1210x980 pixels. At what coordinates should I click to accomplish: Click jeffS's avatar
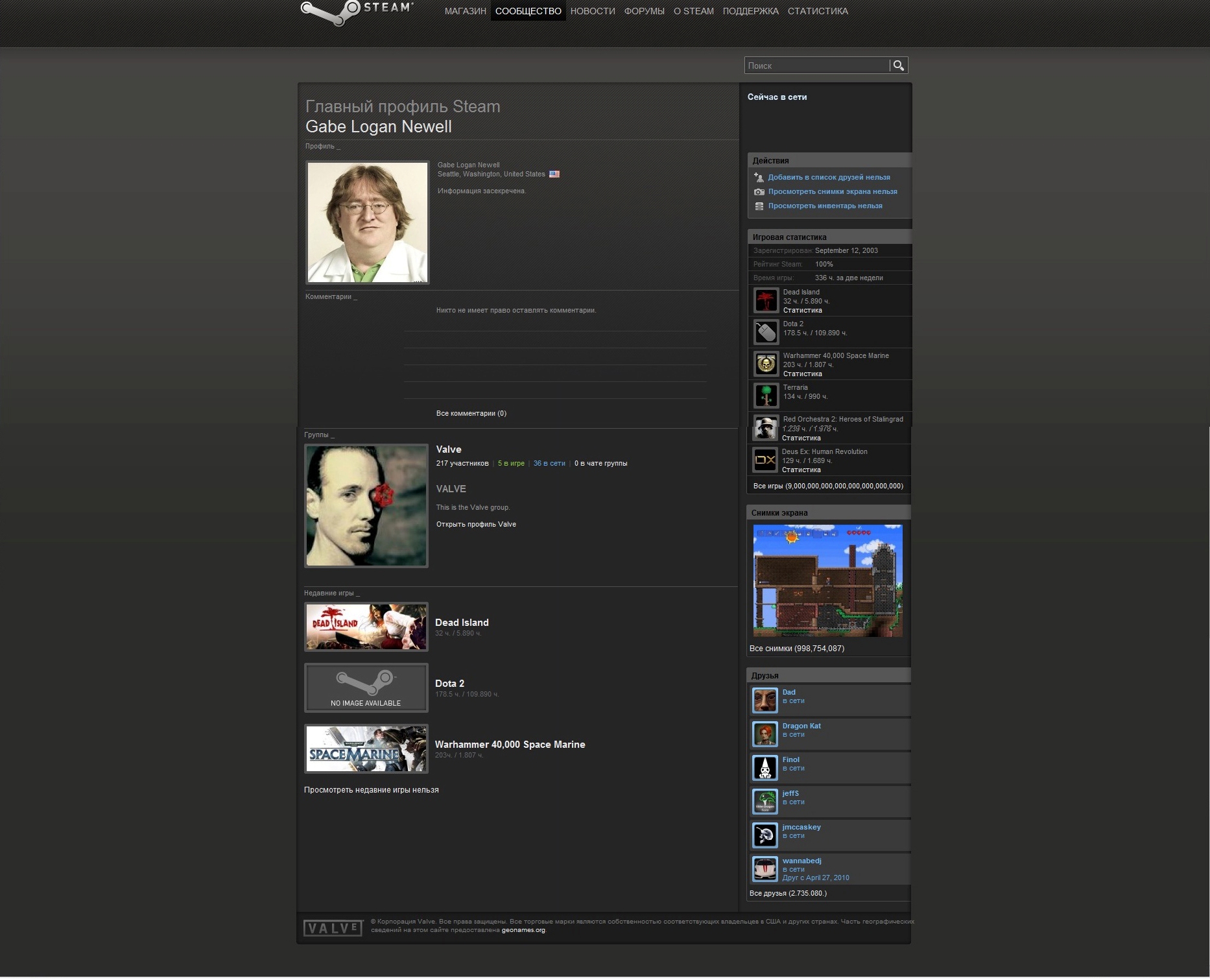pos(765,802)
